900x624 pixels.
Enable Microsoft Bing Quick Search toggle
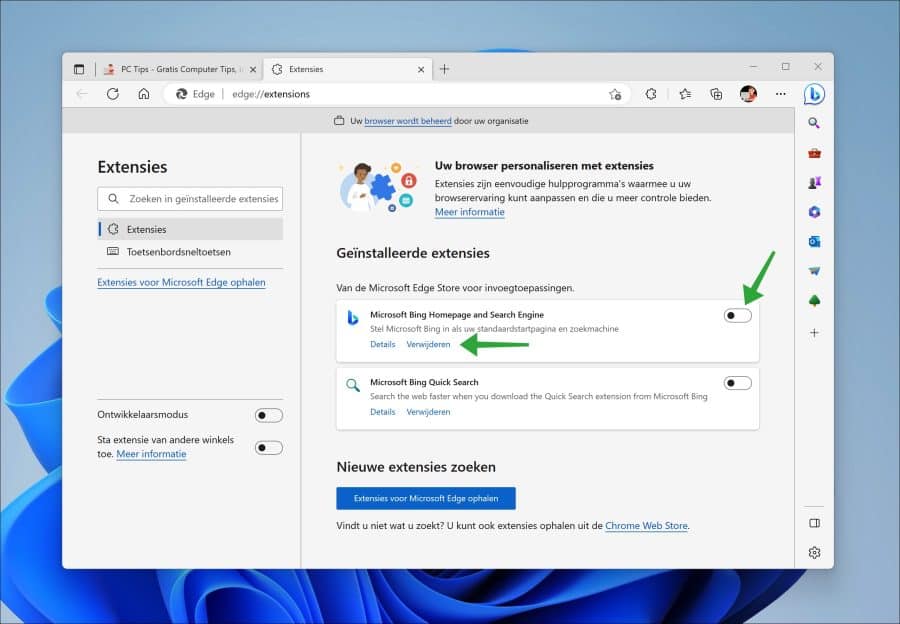pyautogui.click(x=737, y=383)
